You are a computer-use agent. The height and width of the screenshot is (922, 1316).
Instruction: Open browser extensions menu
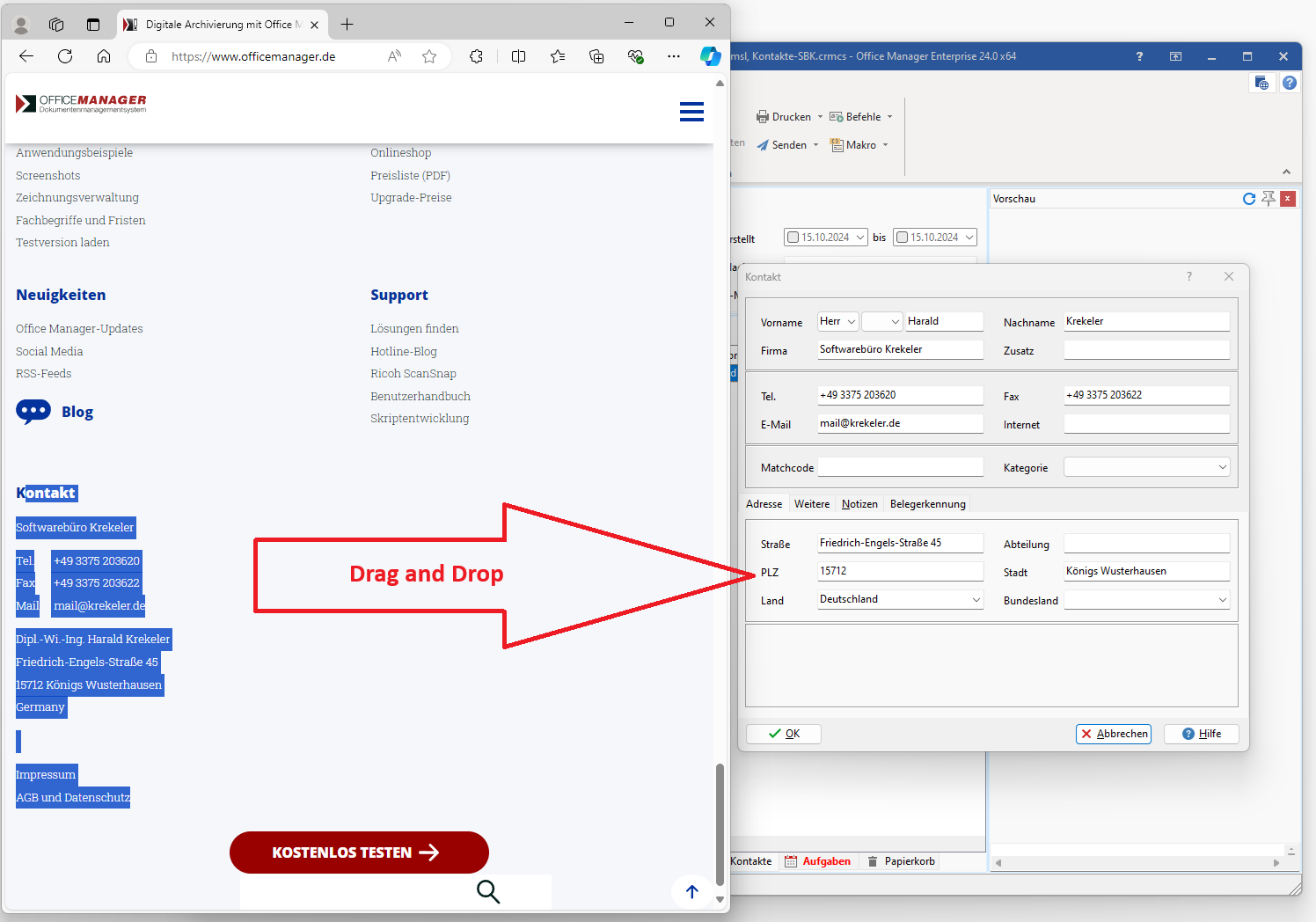coord(476,56)
